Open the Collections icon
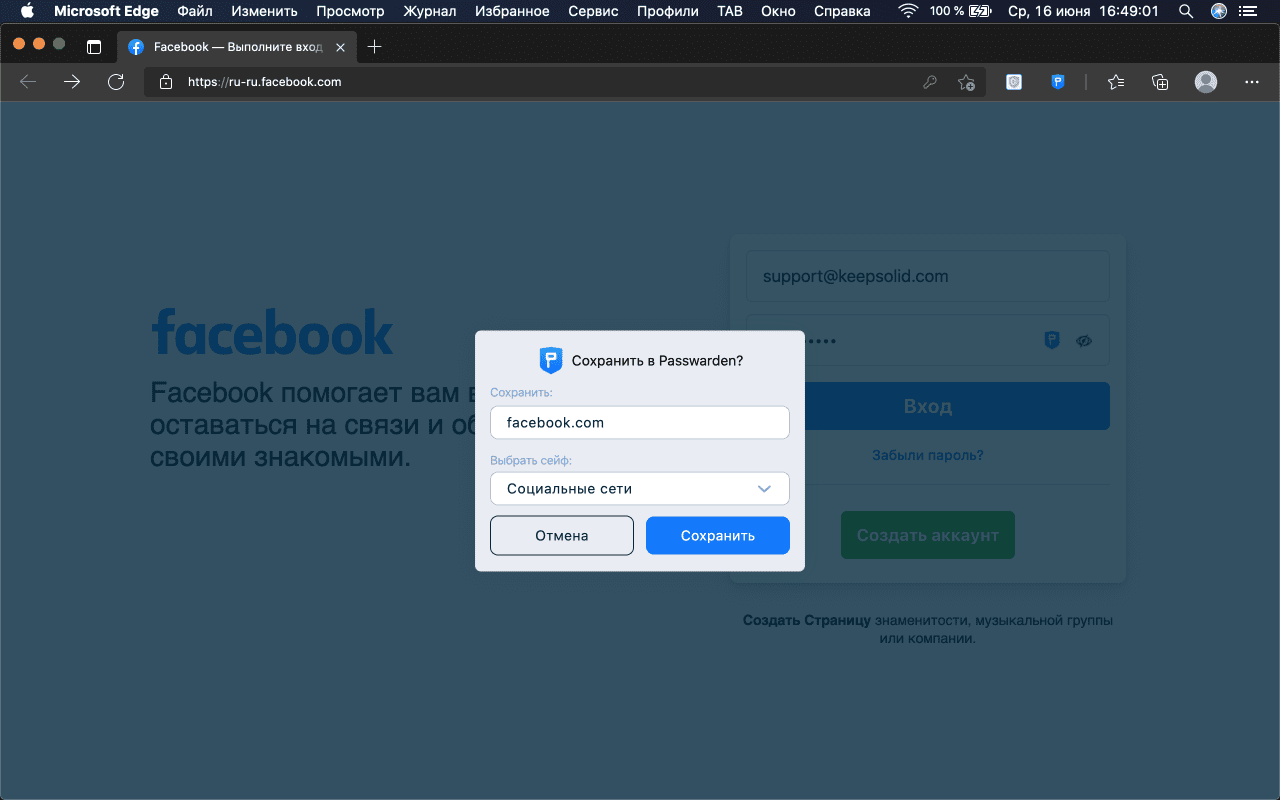Screen dimensions: 1280x800 coord(1160,82)
